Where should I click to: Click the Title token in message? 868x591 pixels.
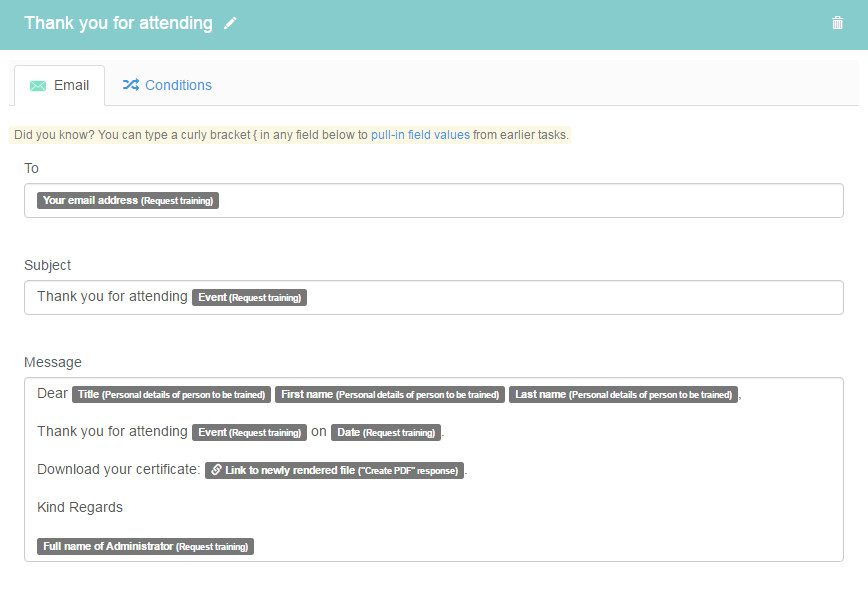tap(171, 395)
